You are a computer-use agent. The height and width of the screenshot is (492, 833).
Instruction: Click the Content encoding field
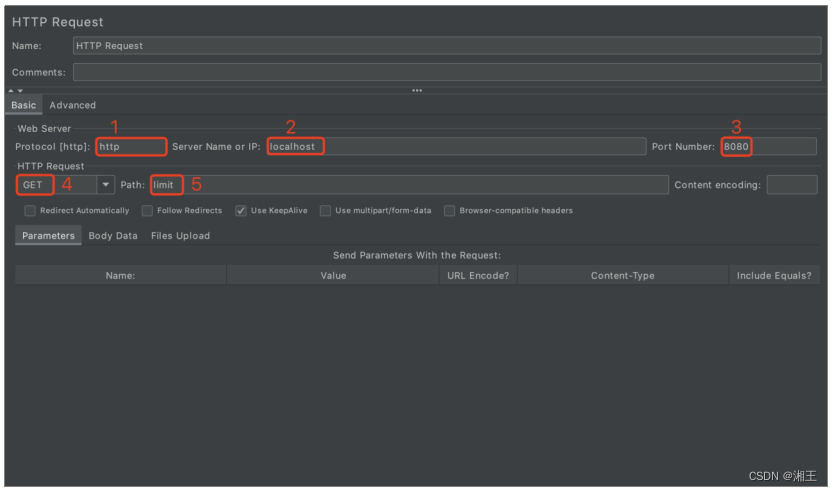tap(792, 185)
